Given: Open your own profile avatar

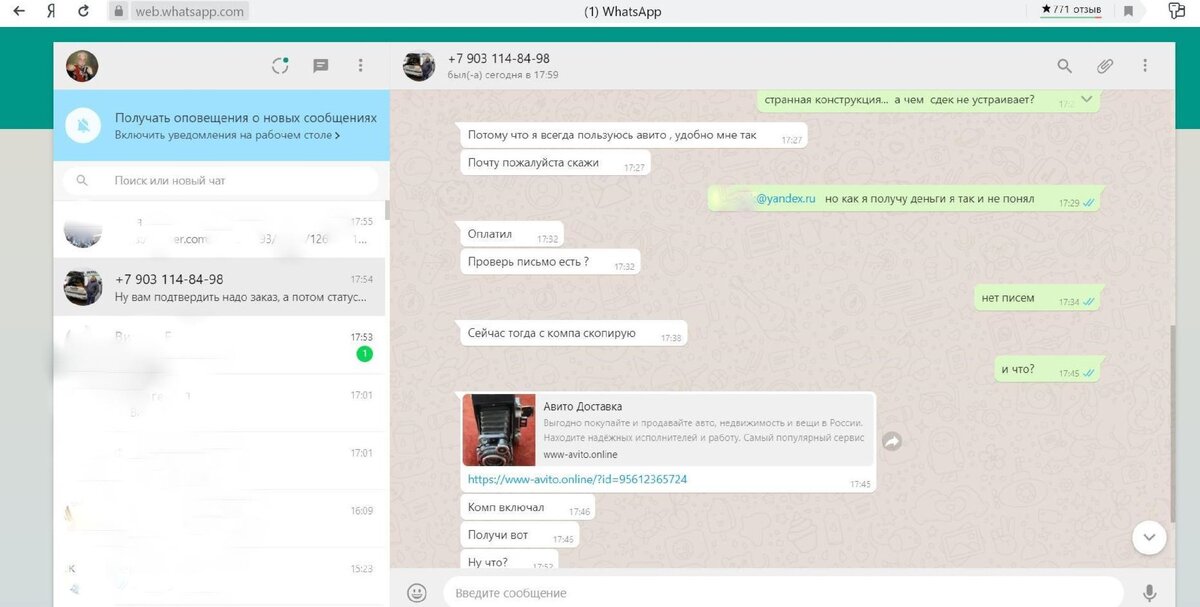Looking at the screenshot, I should click(x=82, y=66).
